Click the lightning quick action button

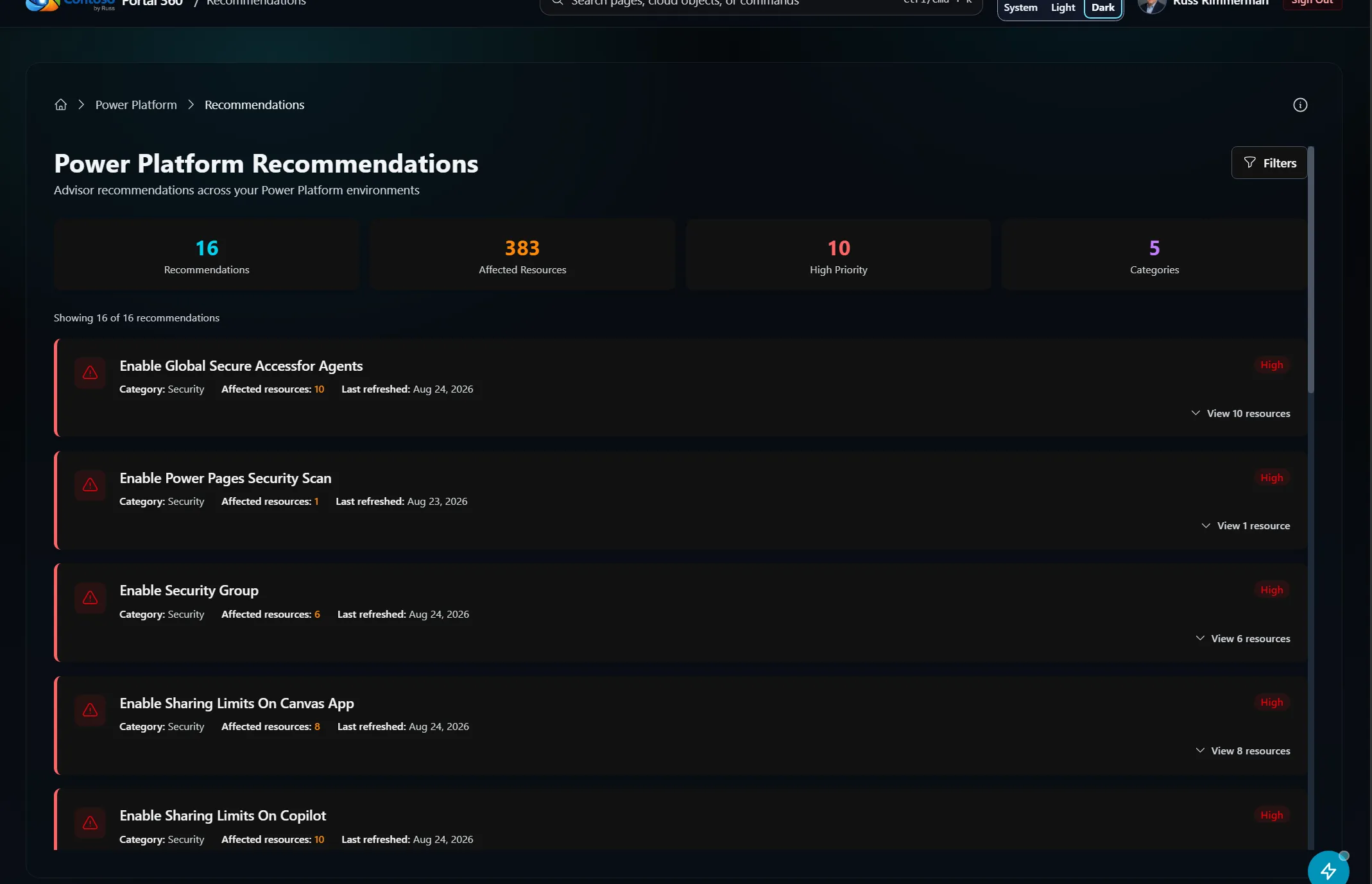pyautogui.click(x=1328, y=870)
